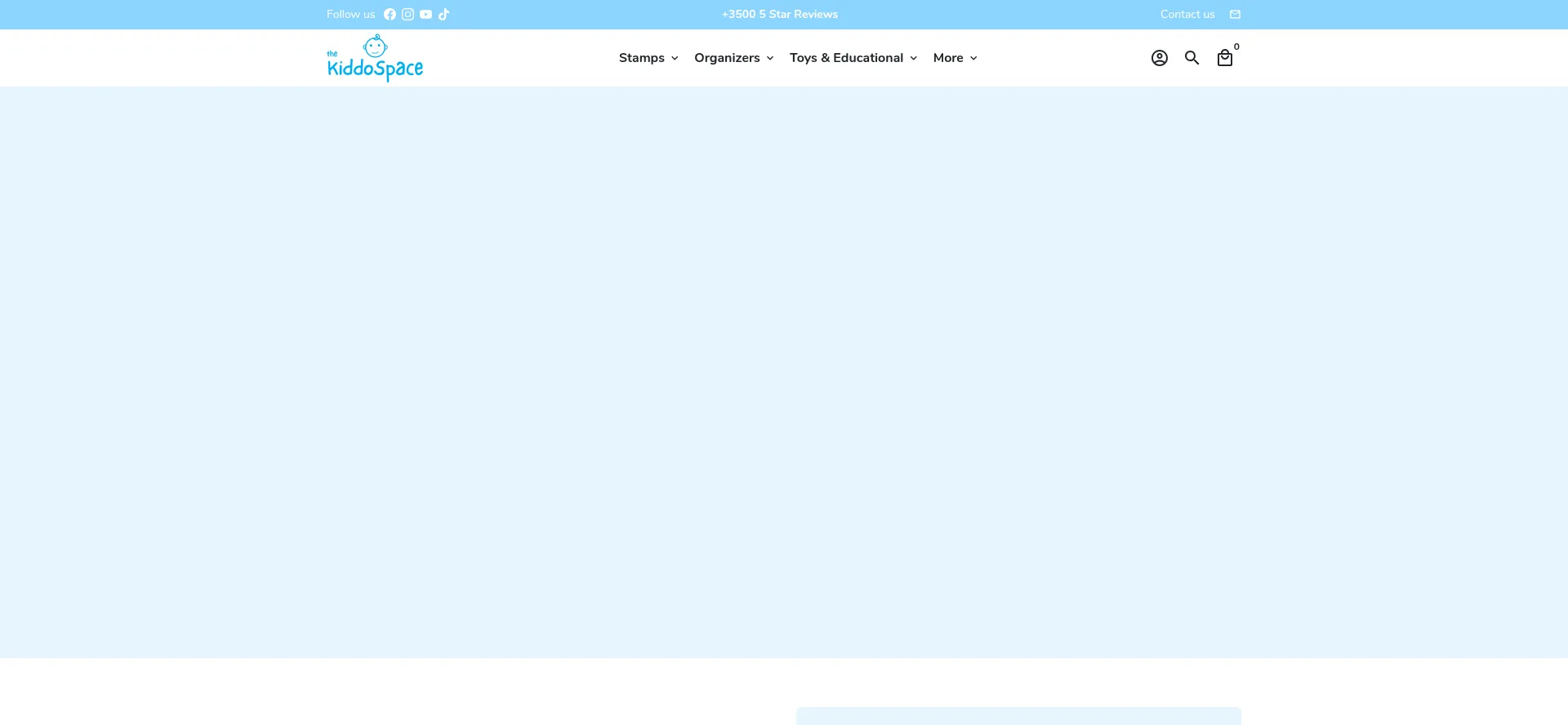Select the Organizers menu item

727,58
